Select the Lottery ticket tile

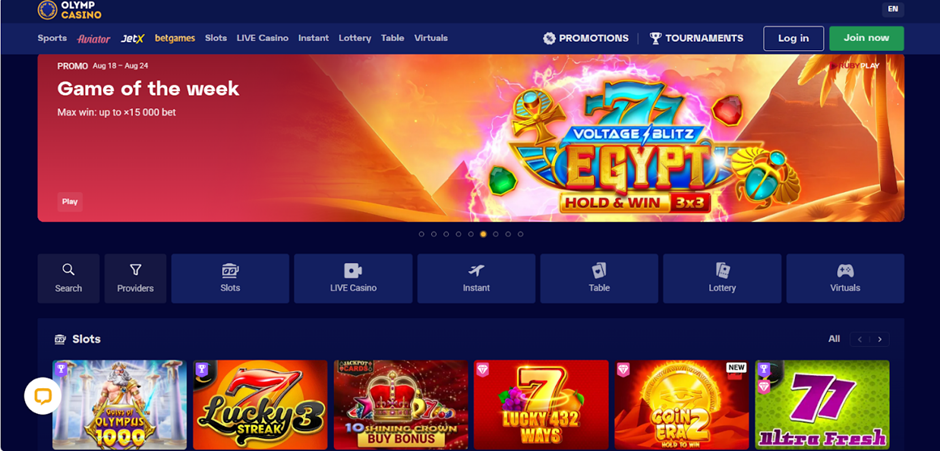pyautogui.click(x=722, y=278)
